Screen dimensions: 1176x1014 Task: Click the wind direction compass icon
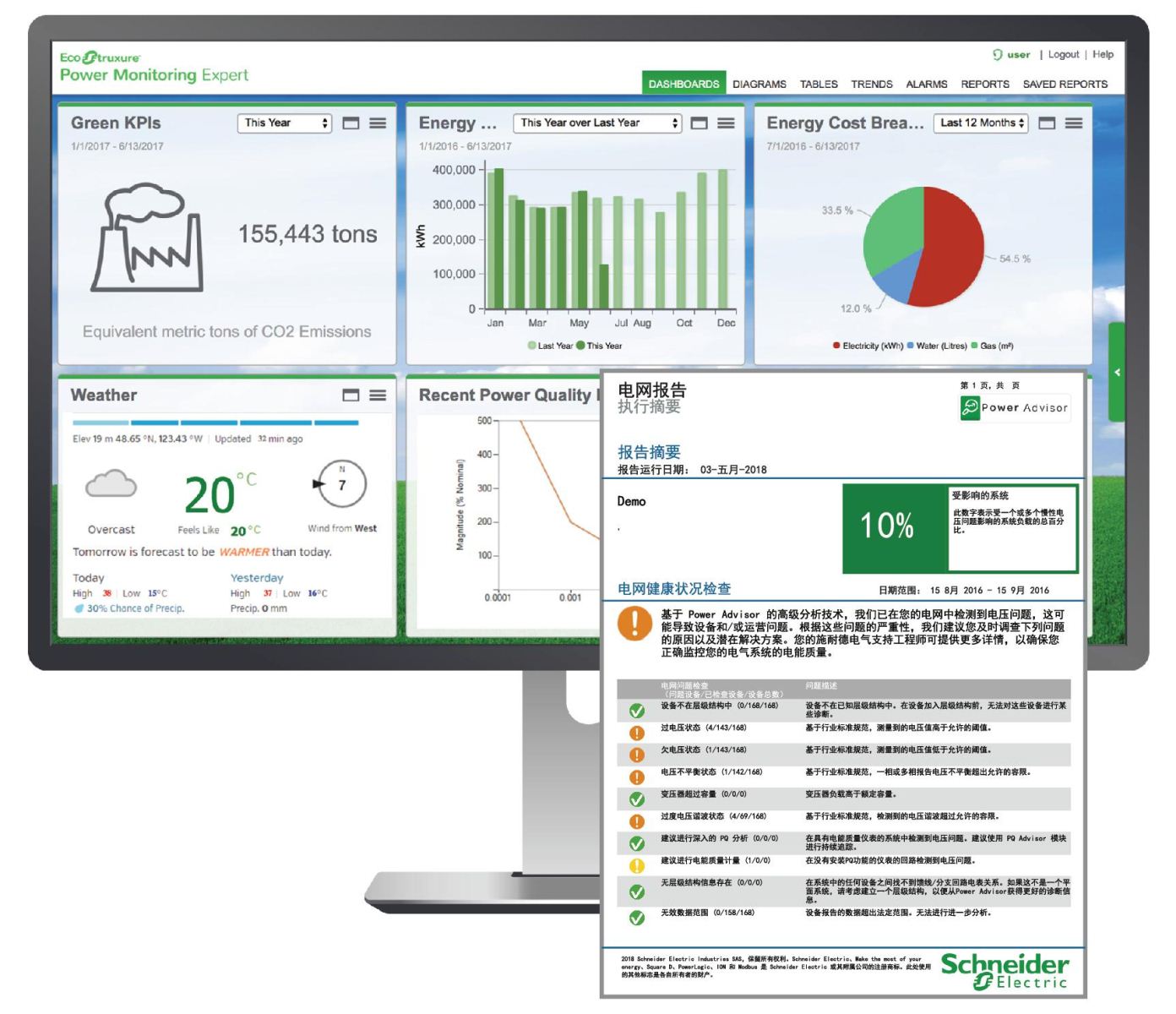tap(340, 484)
